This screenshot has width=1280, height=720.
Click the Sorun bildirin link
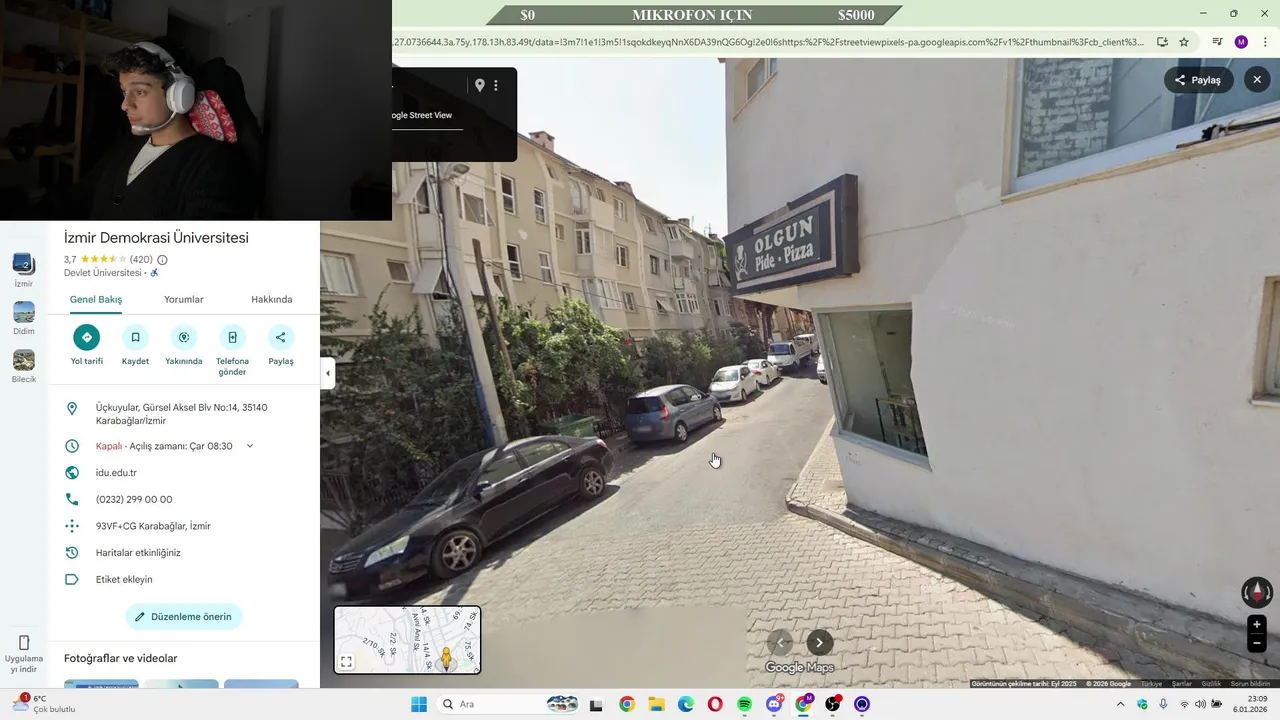1250,684
